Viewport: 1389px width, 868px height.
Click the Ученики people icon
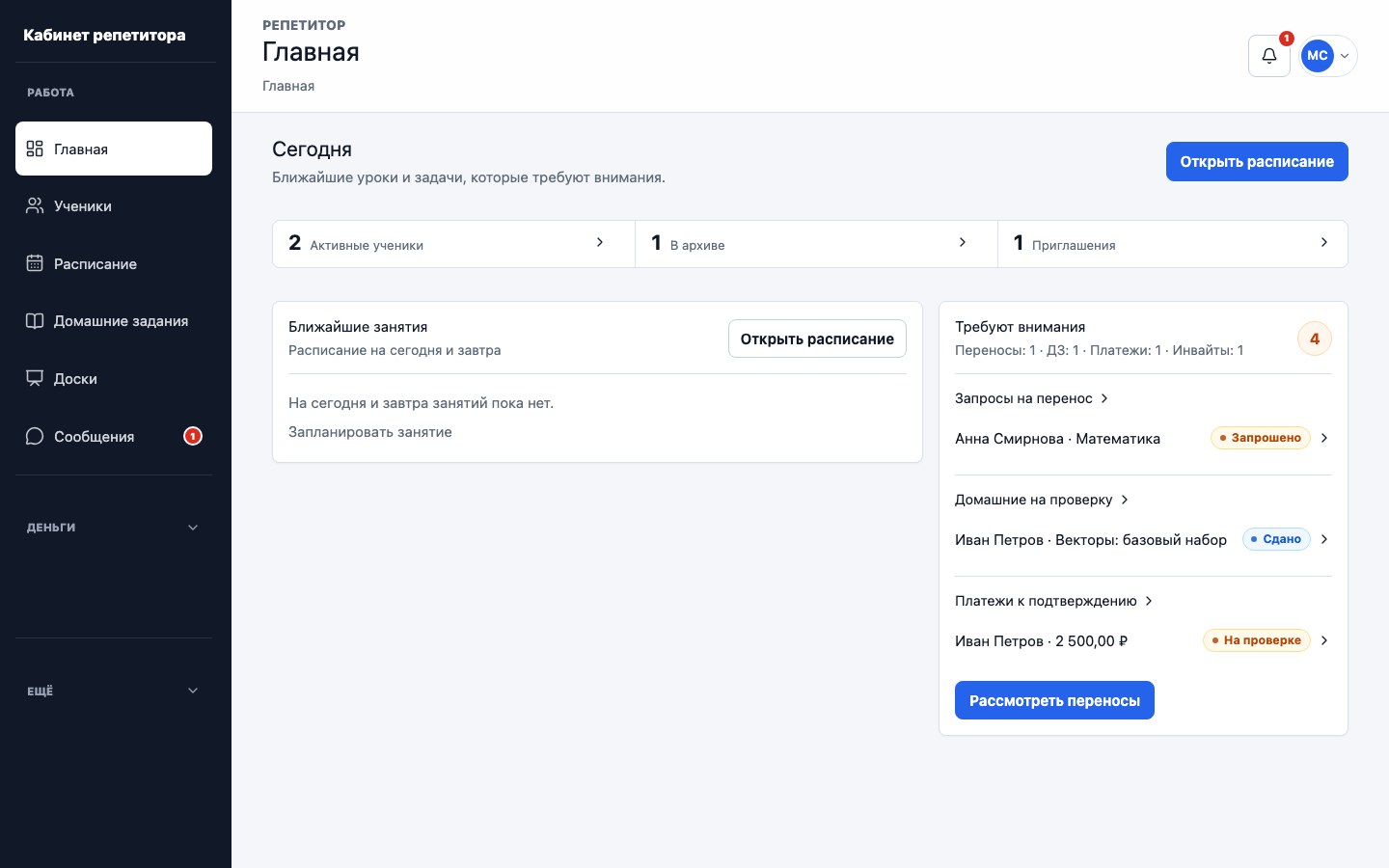35,205
